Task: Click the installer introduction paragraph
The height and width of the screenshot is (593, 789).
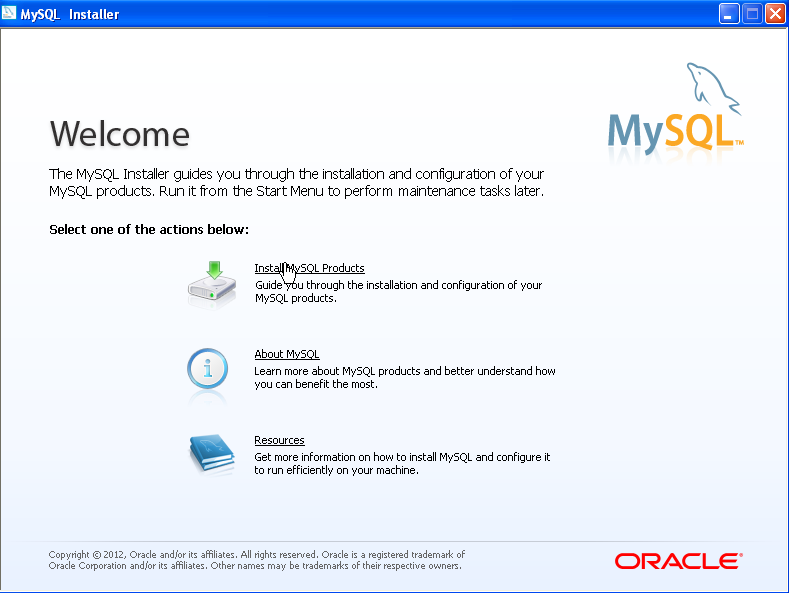Action: tap(297, 182)
